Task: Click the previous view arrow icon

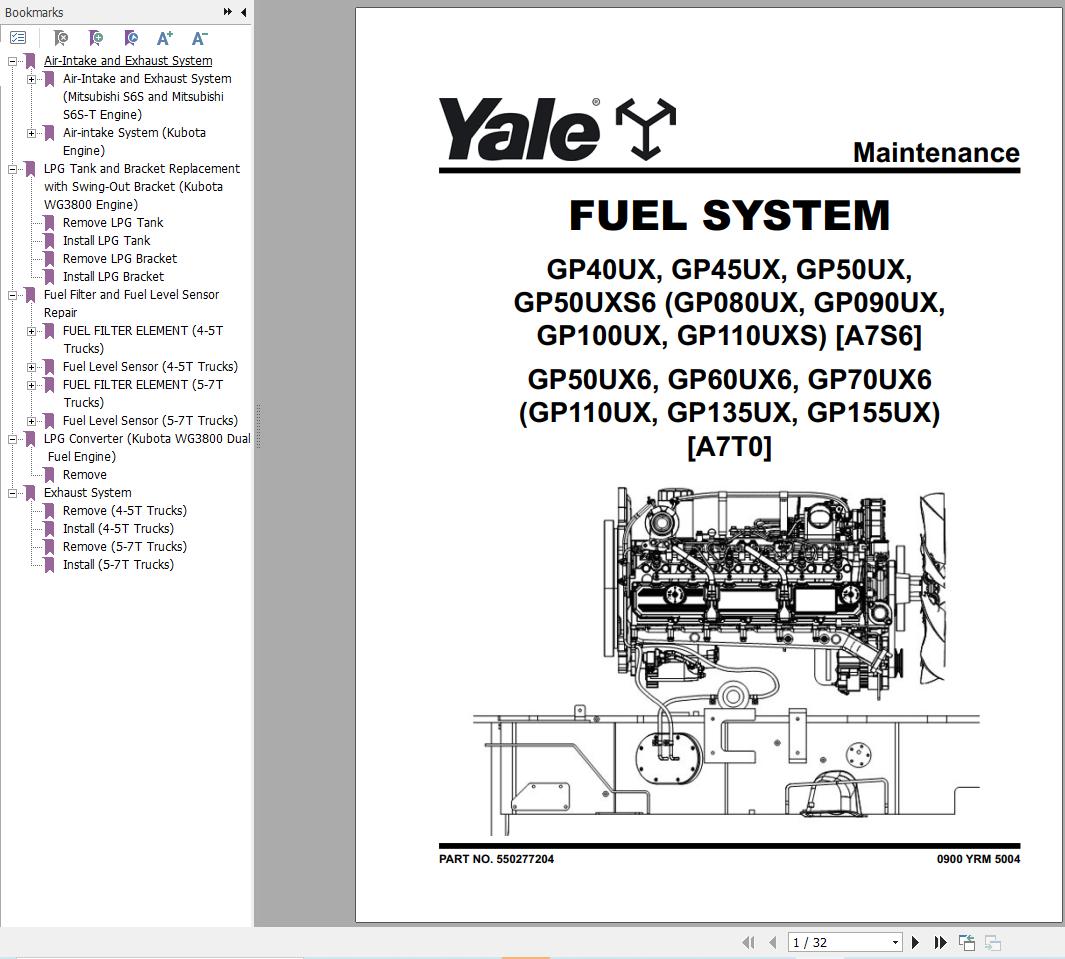Action: (x=966, y=942)
